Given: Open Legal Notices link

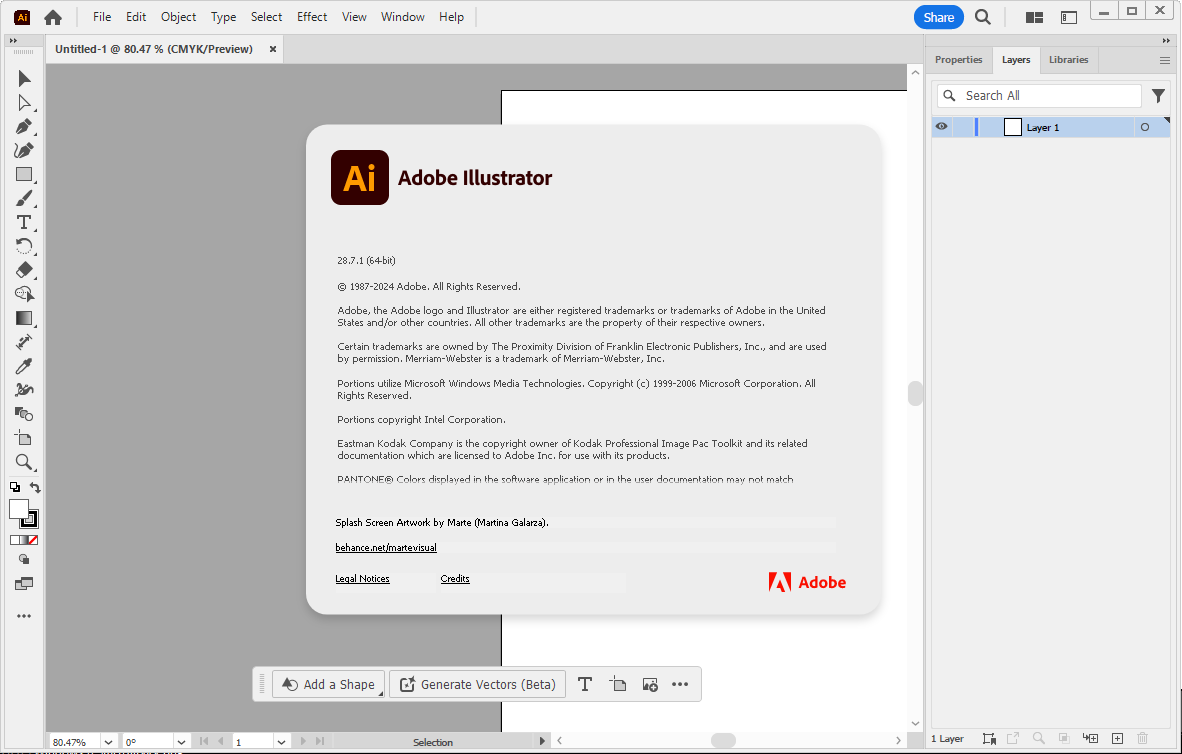Looking at the screenshot, I should [363, 578].
